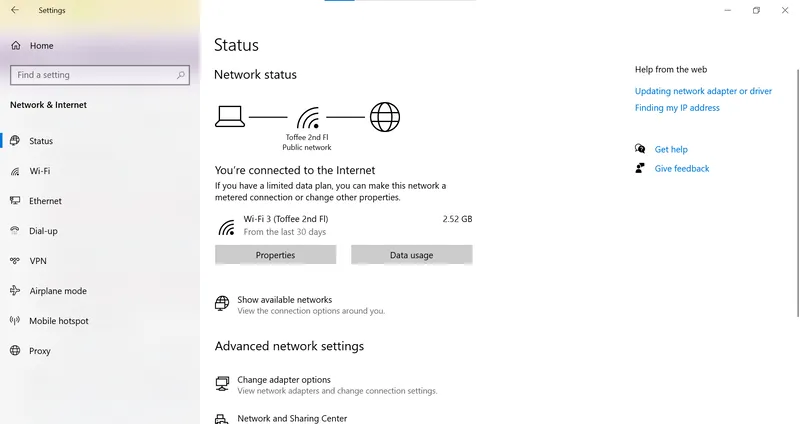
Task: Click the Get help chat icon
Action: (x=640, y=149)
